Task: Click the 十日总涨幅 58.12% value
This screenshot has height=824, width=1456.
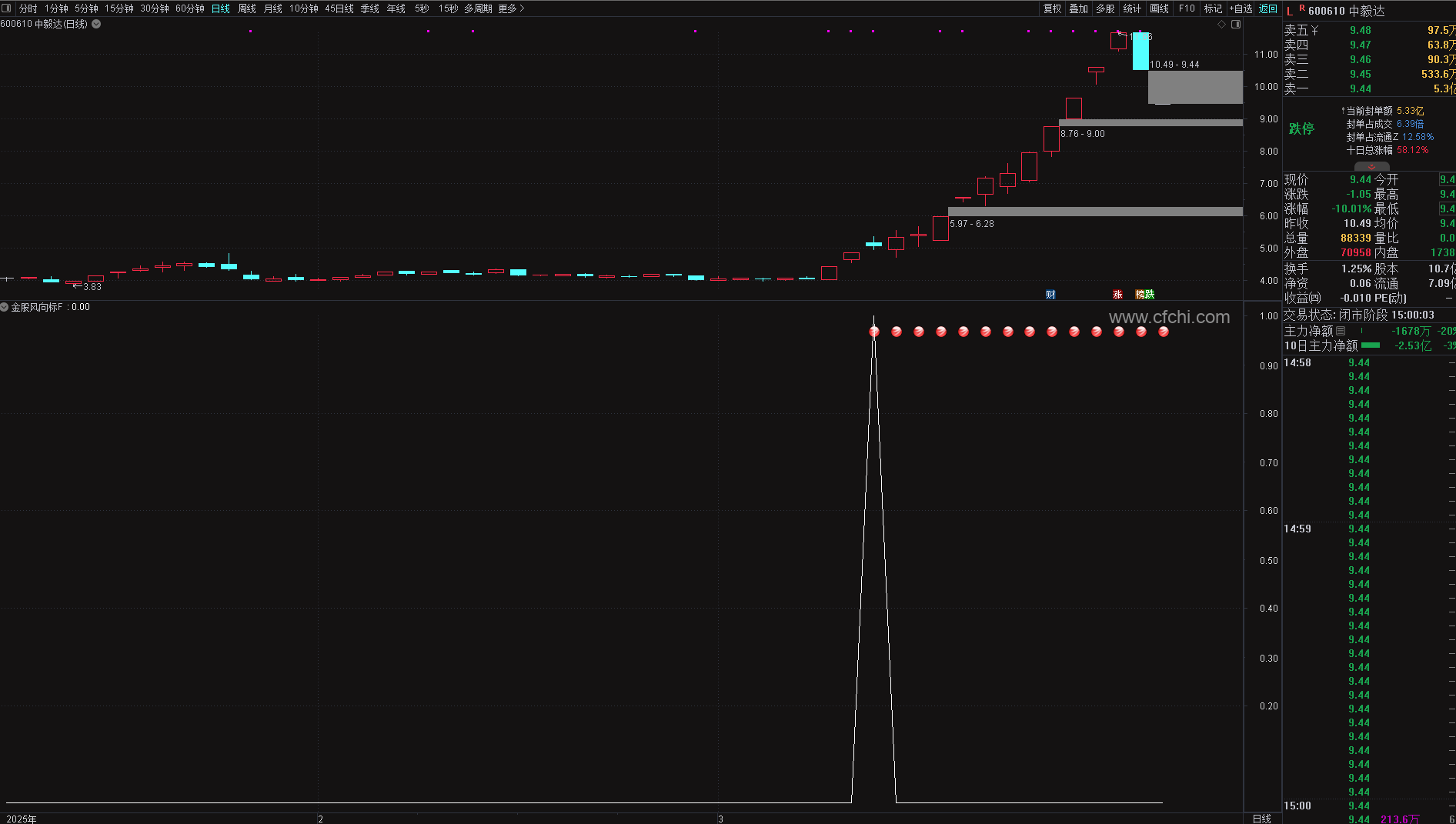Action: pos(1413,150)
